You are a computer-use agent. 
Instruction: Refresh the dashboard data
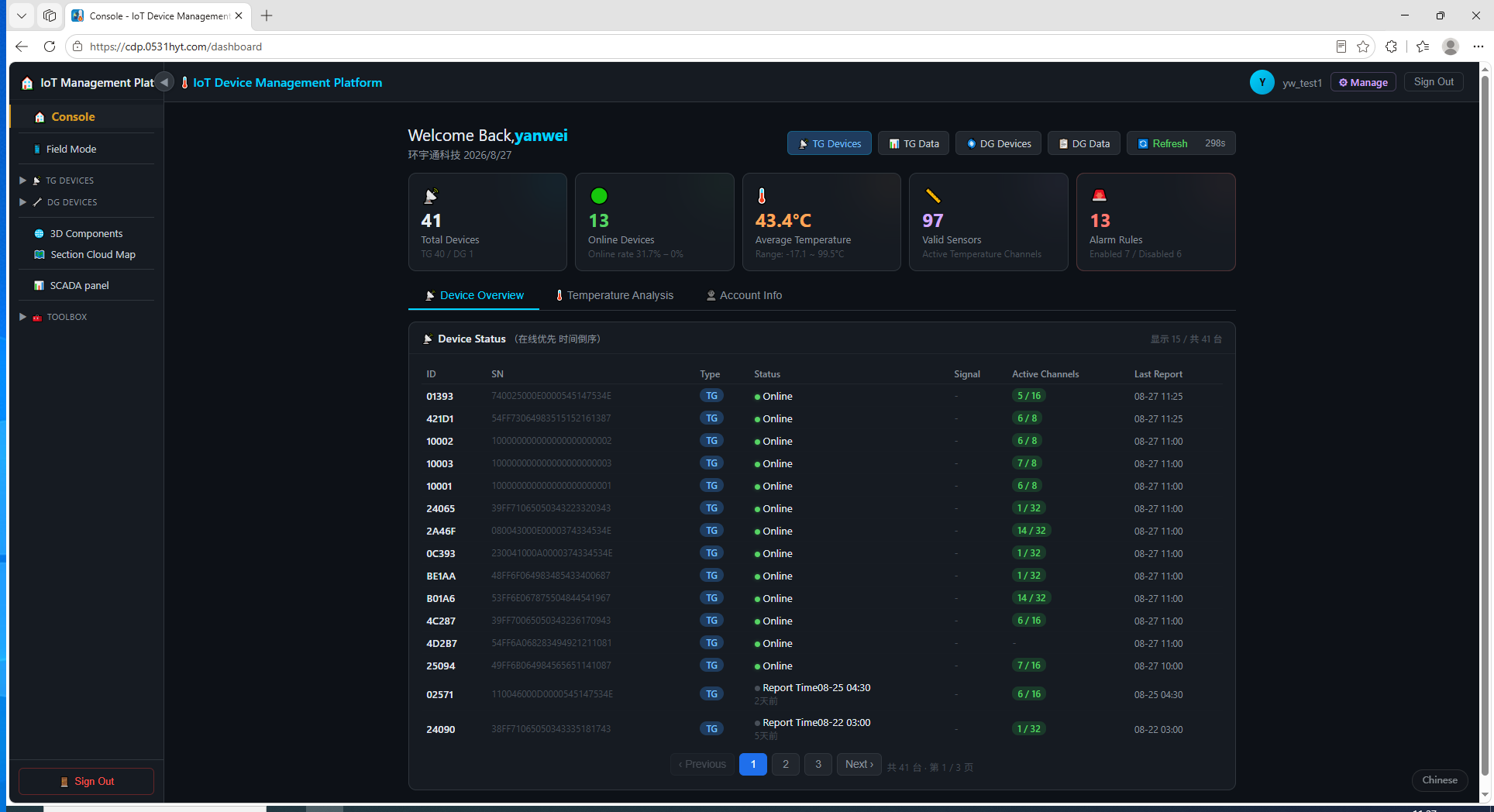tap(1181, 143)
